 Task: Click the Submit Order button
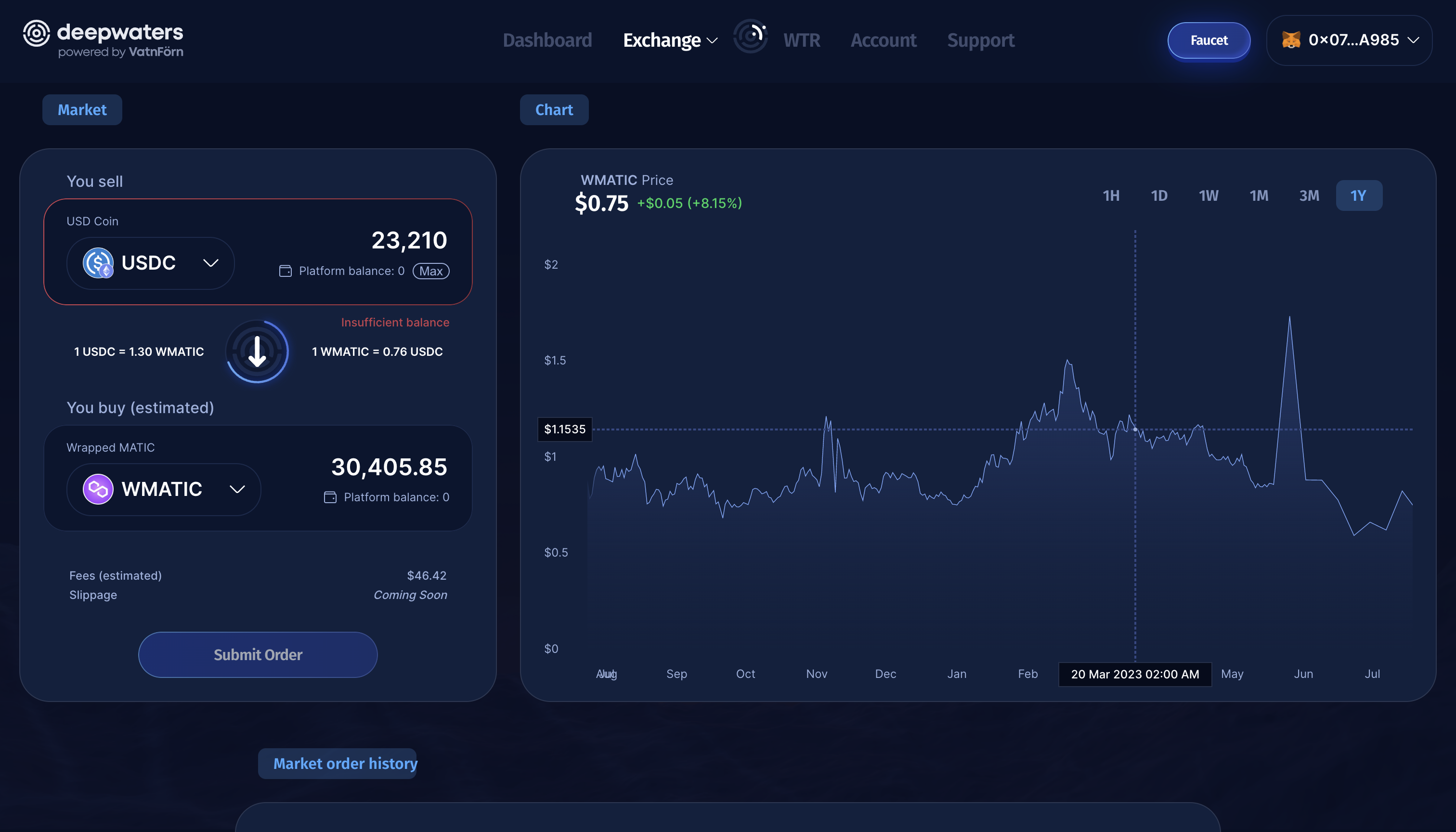[258, 655]
